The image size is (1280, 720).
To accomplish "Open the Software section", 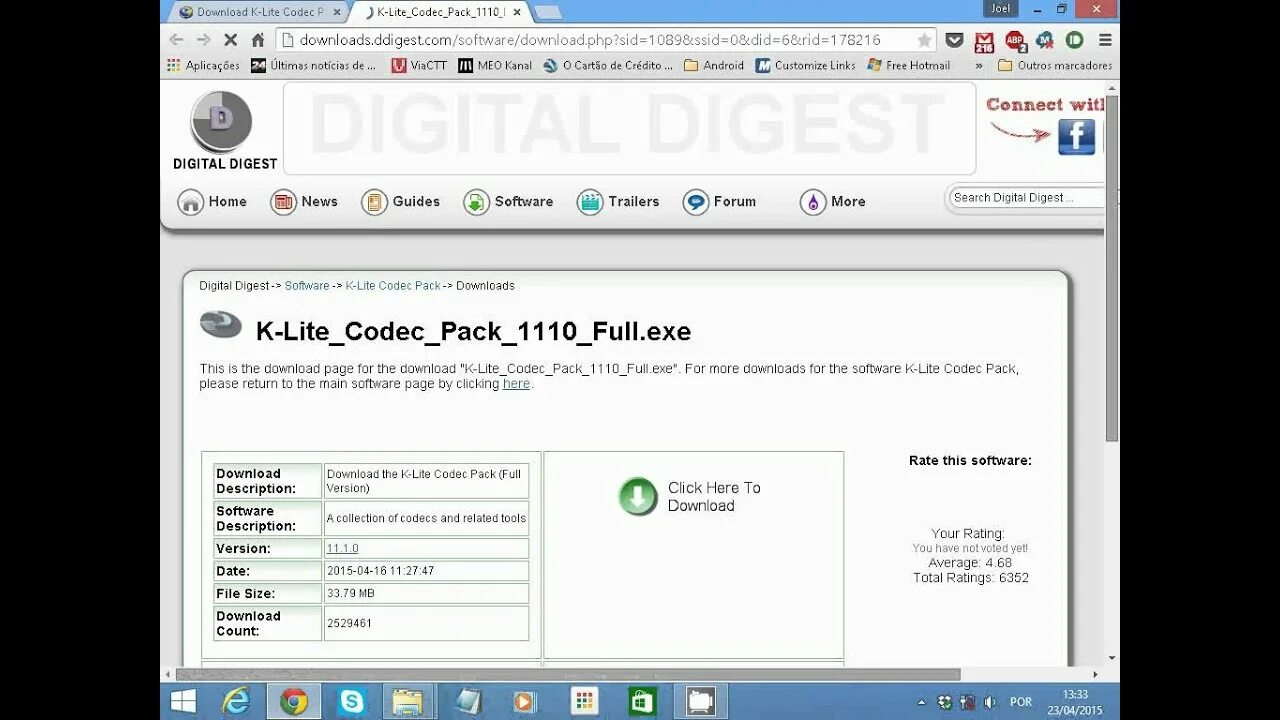I will pyautogui.click(x=508, y=202).
